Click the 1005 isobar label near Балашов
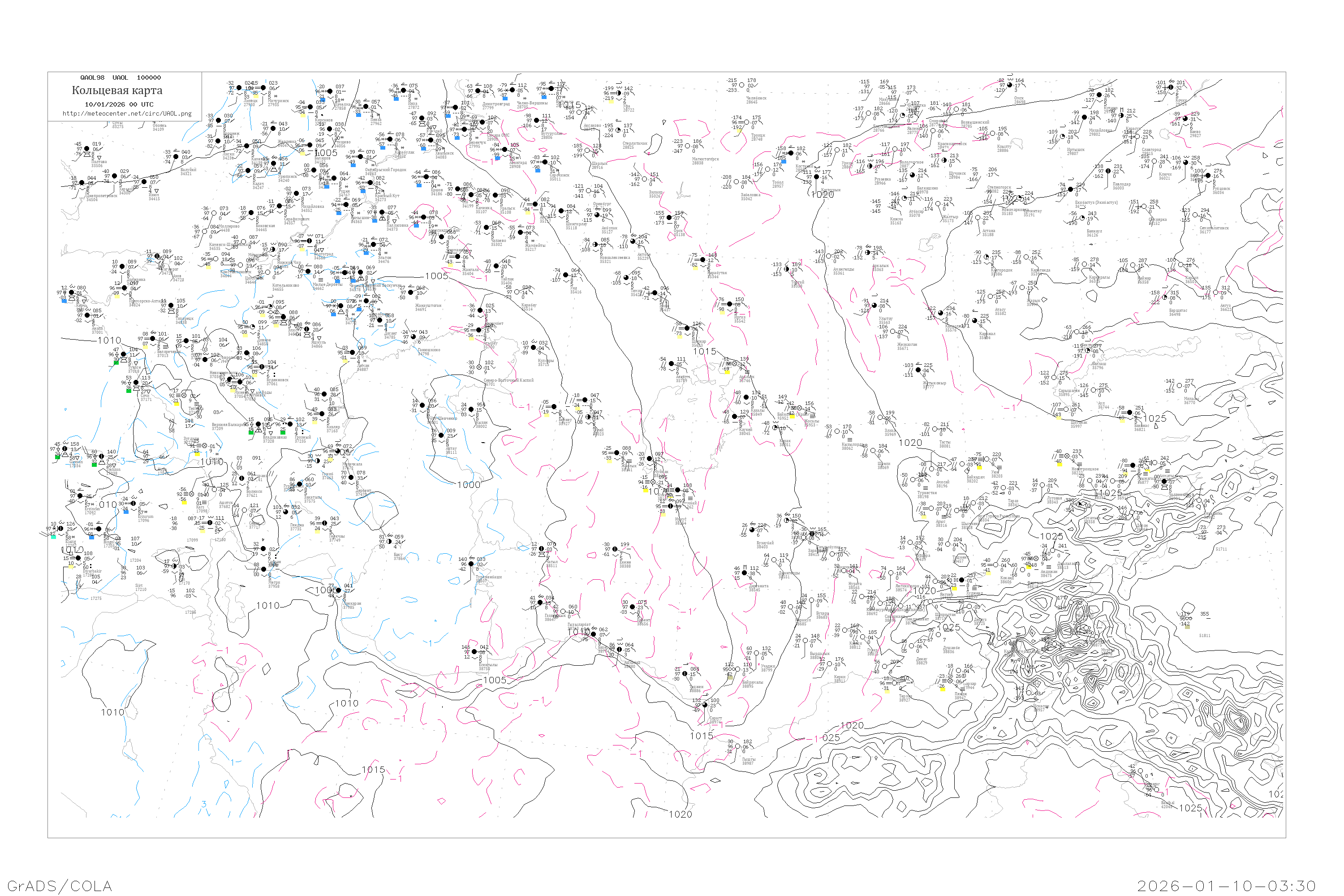Viewport: 1344px width, 896px height. (326, 153)
